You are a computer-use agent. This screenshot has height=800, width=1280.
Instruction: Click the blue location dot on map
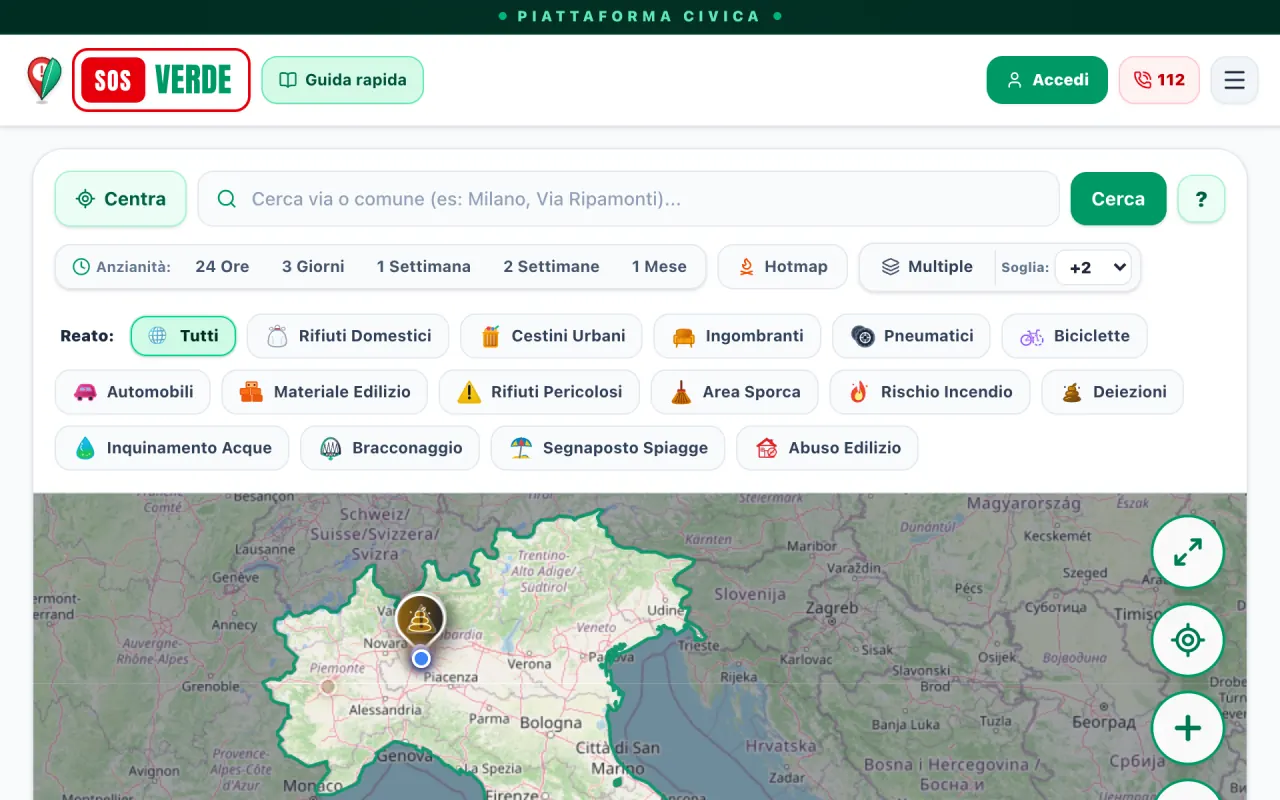(x=422, y=658)
